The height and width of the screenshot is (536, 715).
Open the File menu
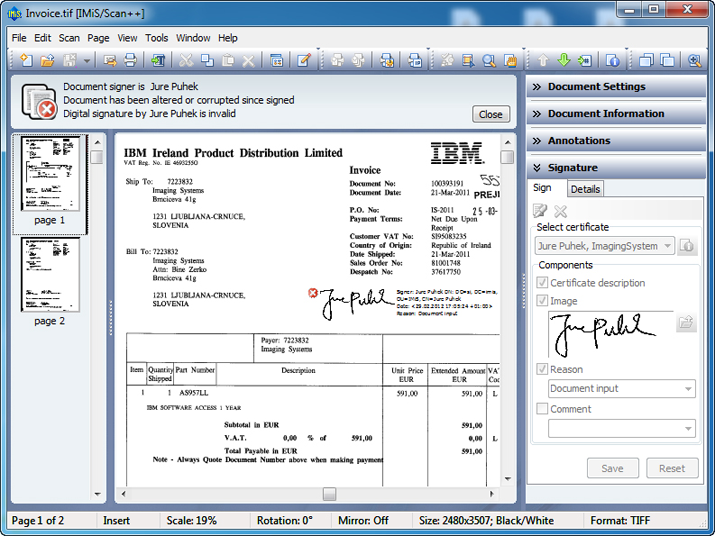point(19,38)
